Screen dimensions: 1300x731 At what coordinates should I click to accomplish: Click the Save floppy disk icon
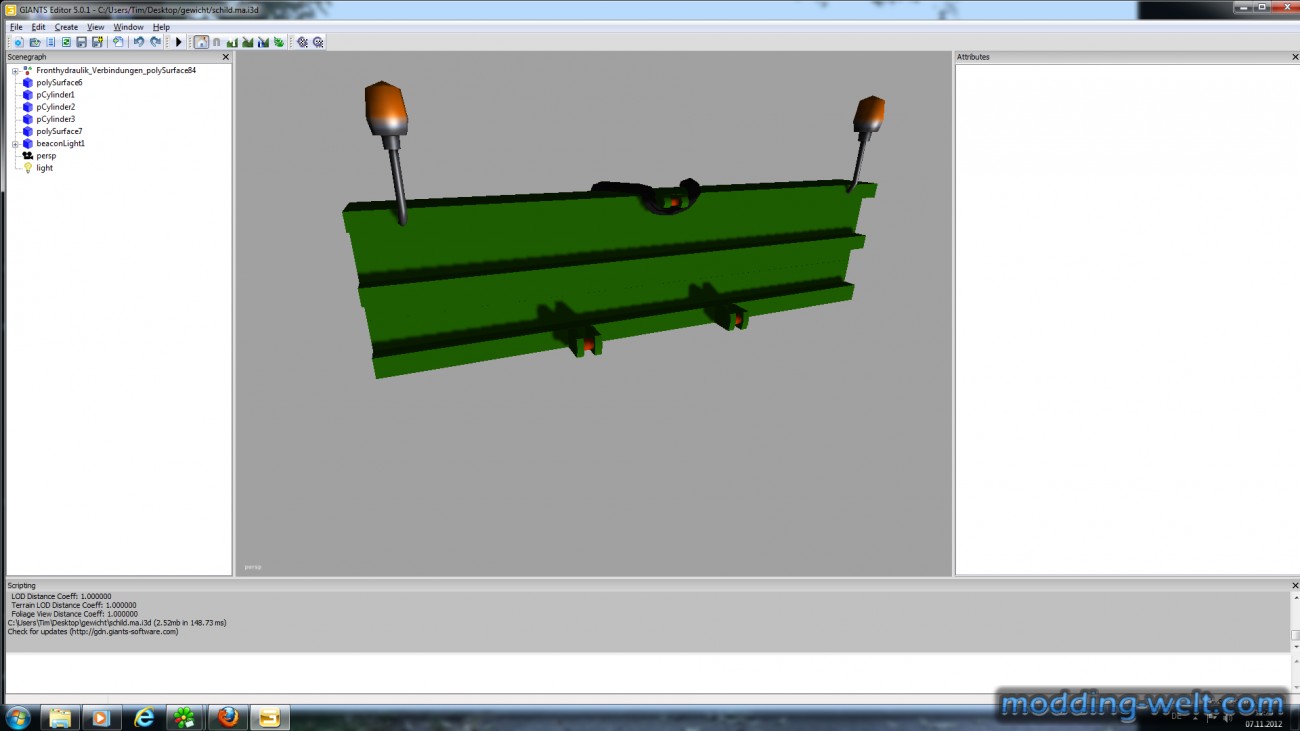tap(82, 42)
